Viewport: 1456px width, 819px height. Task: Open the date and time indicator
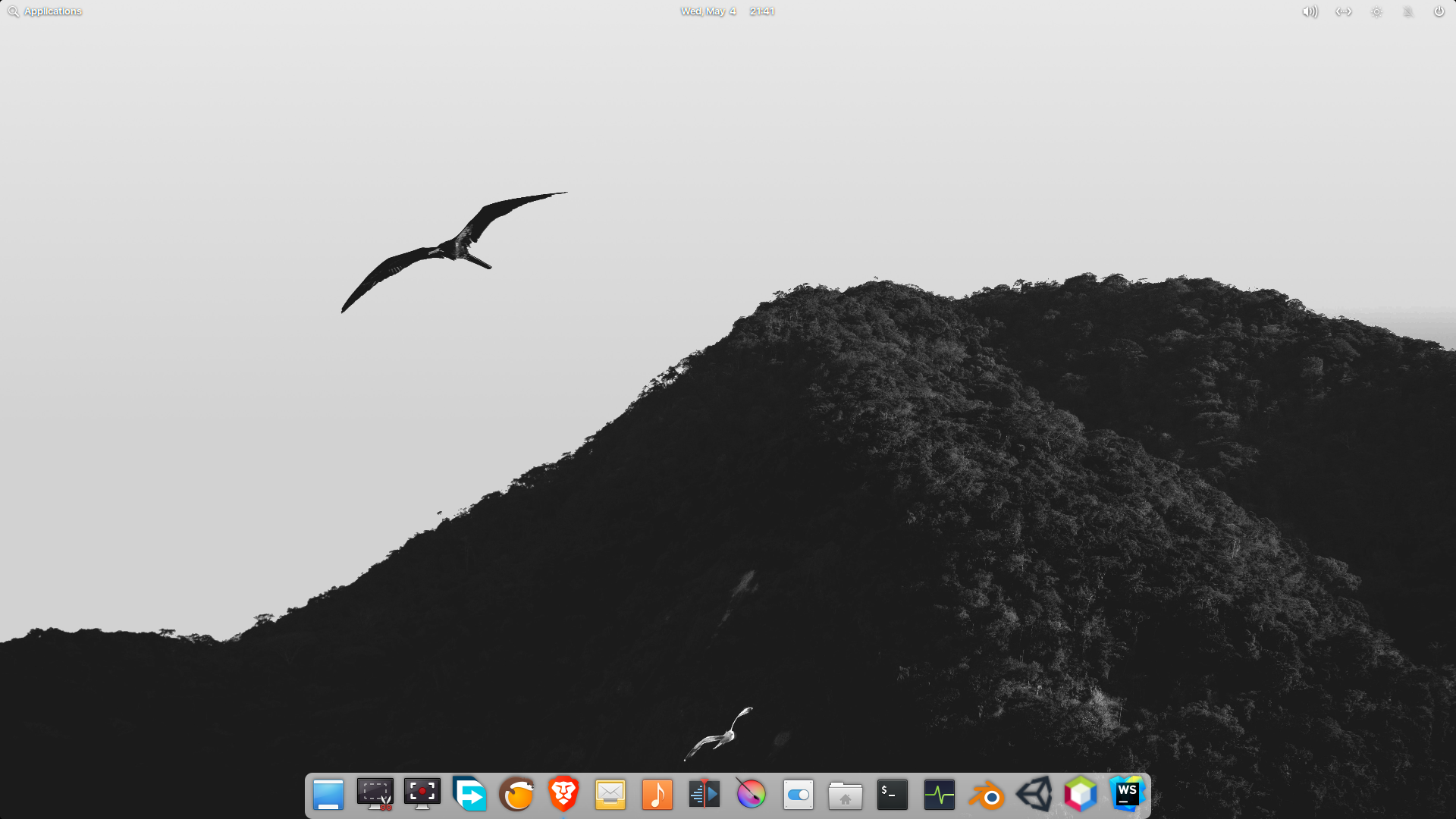(x=726, y=11)
